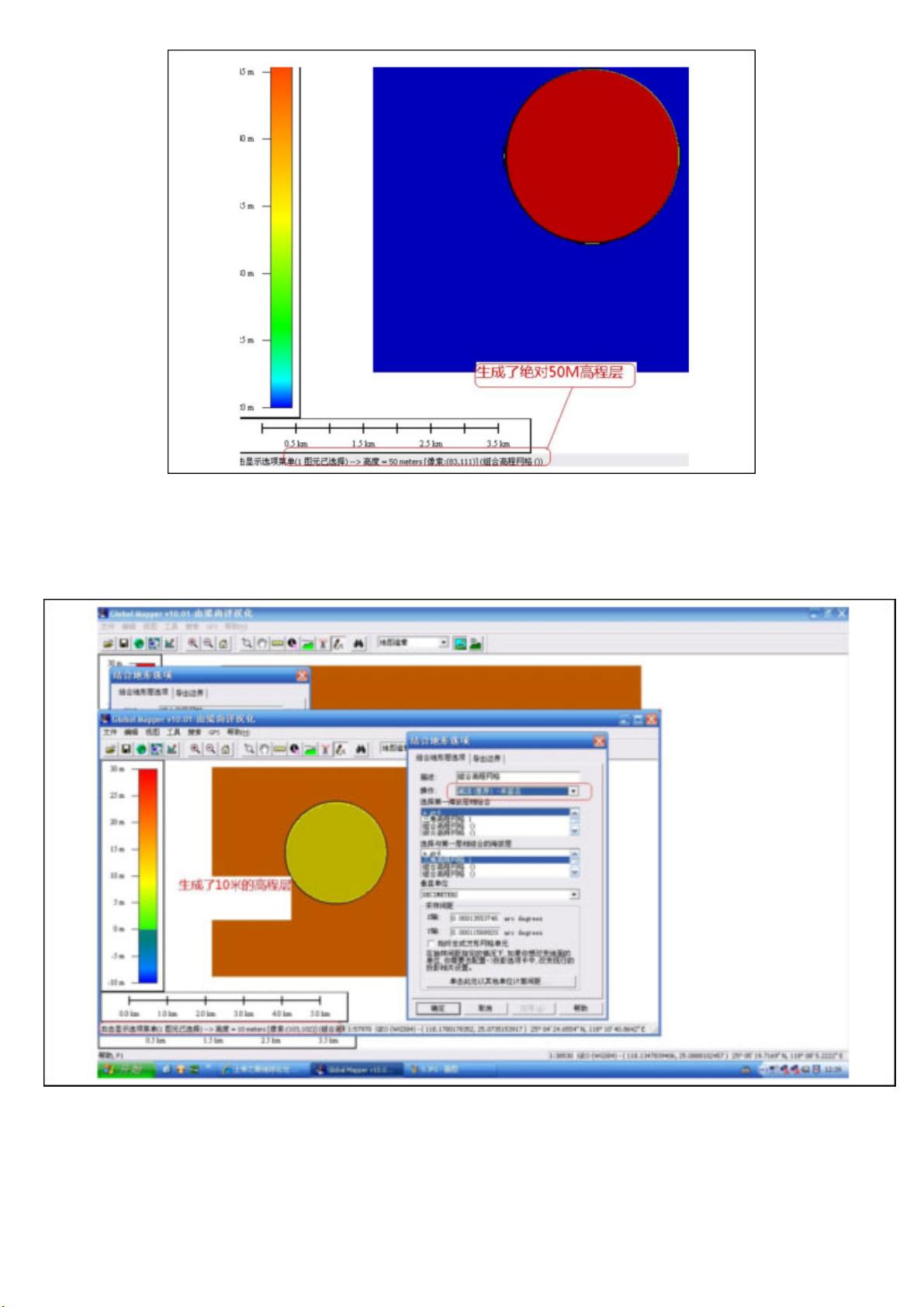924x1307 pixels.
Task: Select the pencil digitizer tool in the front window toolbar
Action: tap(340, 749)
